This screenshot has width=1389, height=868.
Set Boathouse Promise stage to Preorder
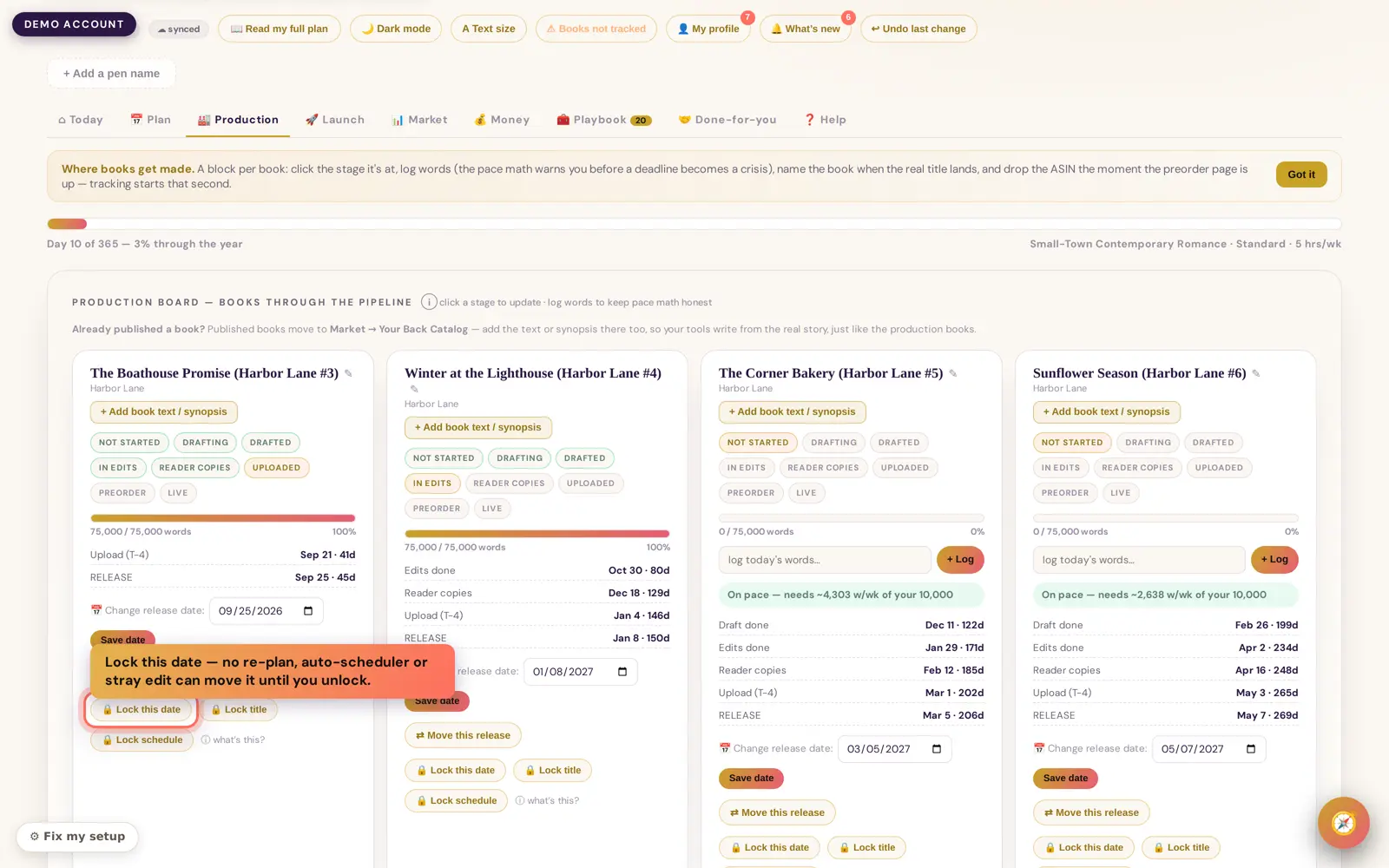(x=122, y=493)
